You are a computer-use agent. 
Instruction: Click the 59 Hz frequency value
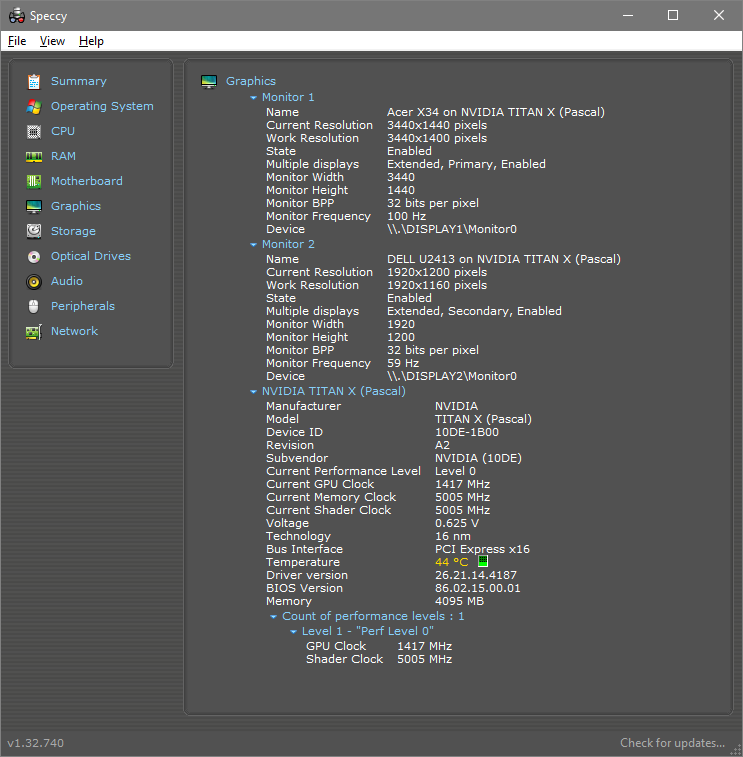(403, 364)
